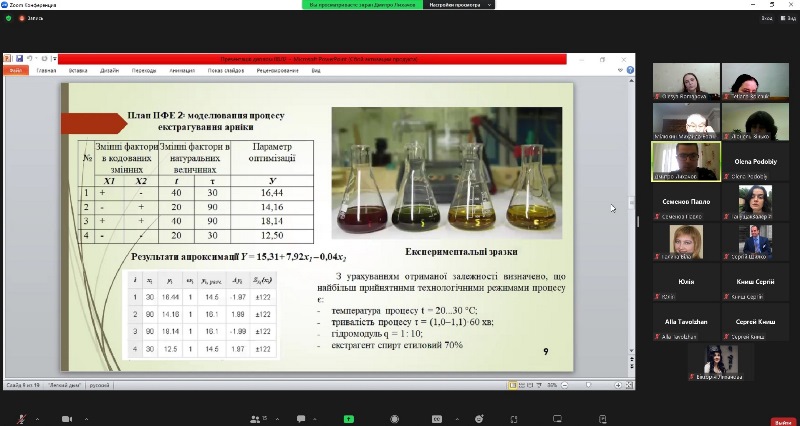Screen dimensions: 800x426
Task: Expand arrow next to participants icon
Action: (x=277, y=419)
